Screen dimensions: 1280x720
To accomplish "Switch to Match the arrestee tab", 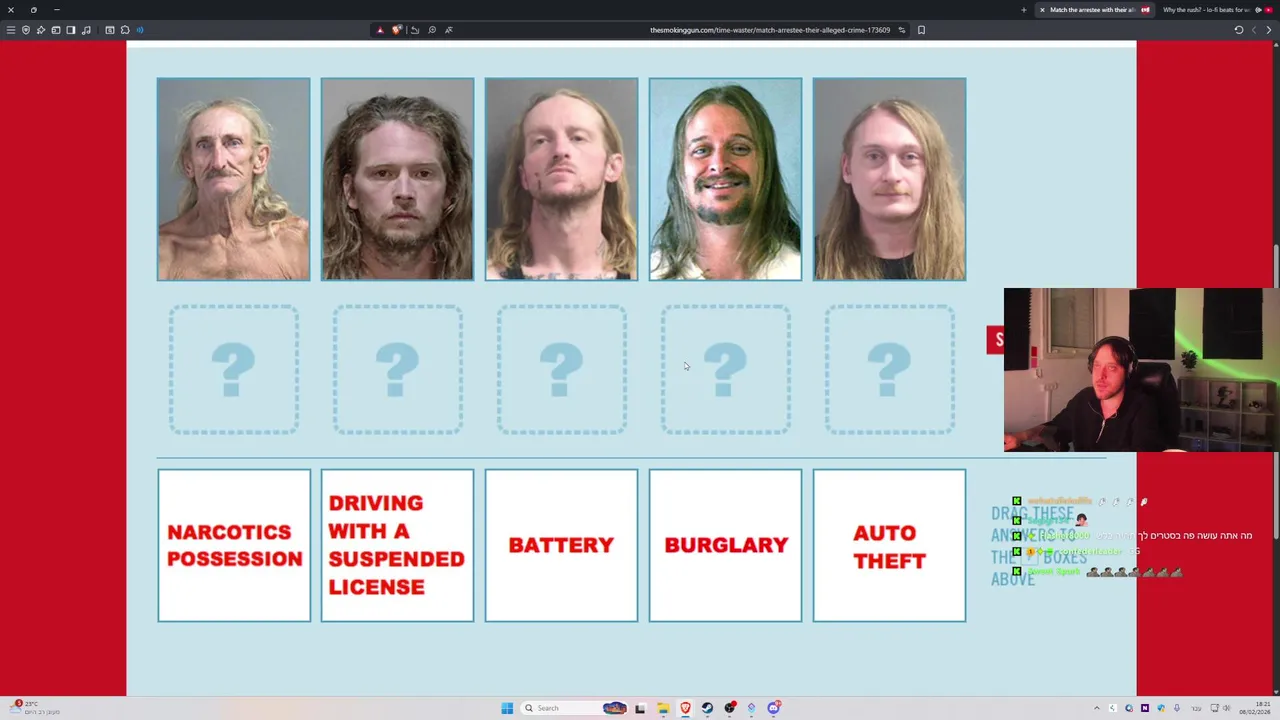I will point(1094,10).
